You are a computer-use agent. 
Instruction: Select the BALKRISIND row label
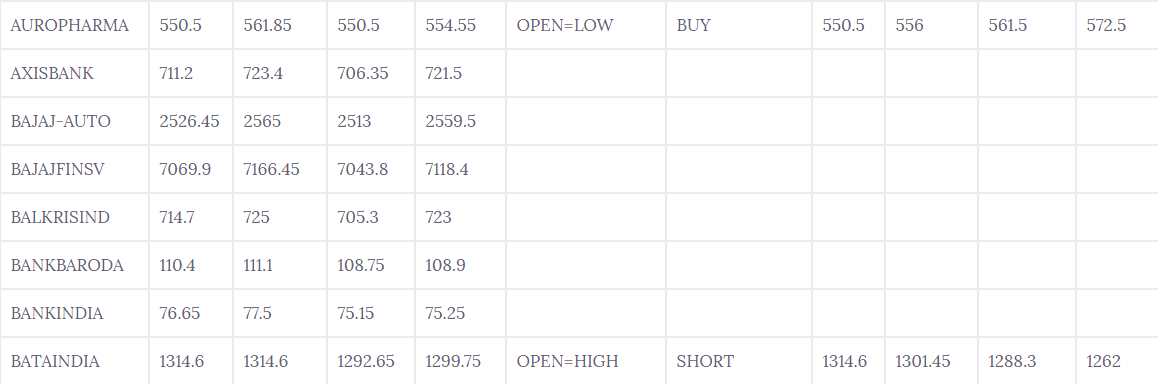75,217
